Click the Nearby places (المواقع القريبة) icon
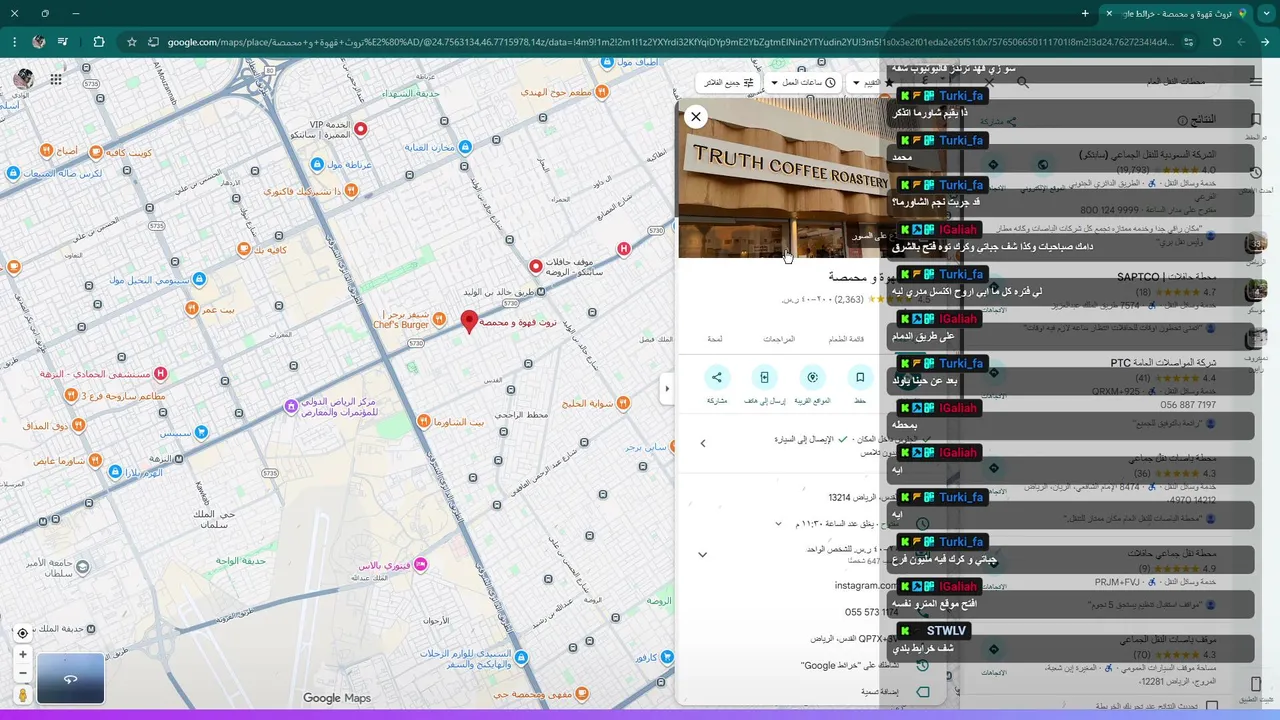Screen dimensions: 1280x720 coord(812,377)
